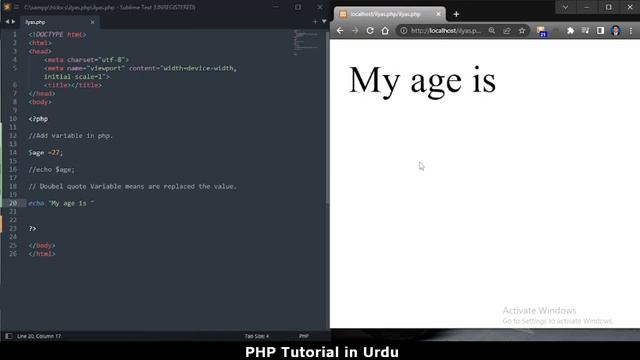Open the browser home page
This screenshot has width=640, height=360.
coord(385,31)
